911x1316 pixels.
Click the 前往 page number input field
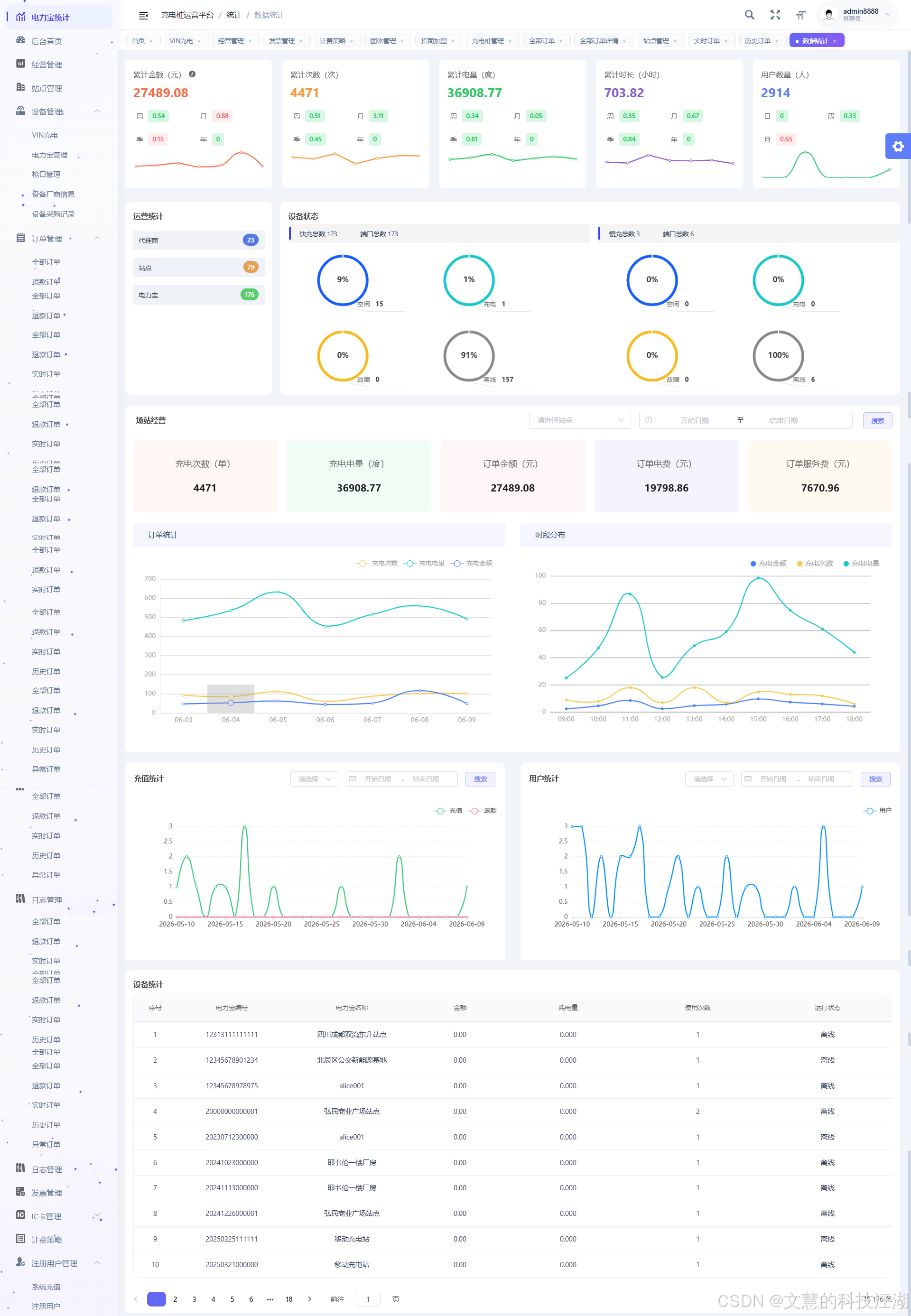368,1299
